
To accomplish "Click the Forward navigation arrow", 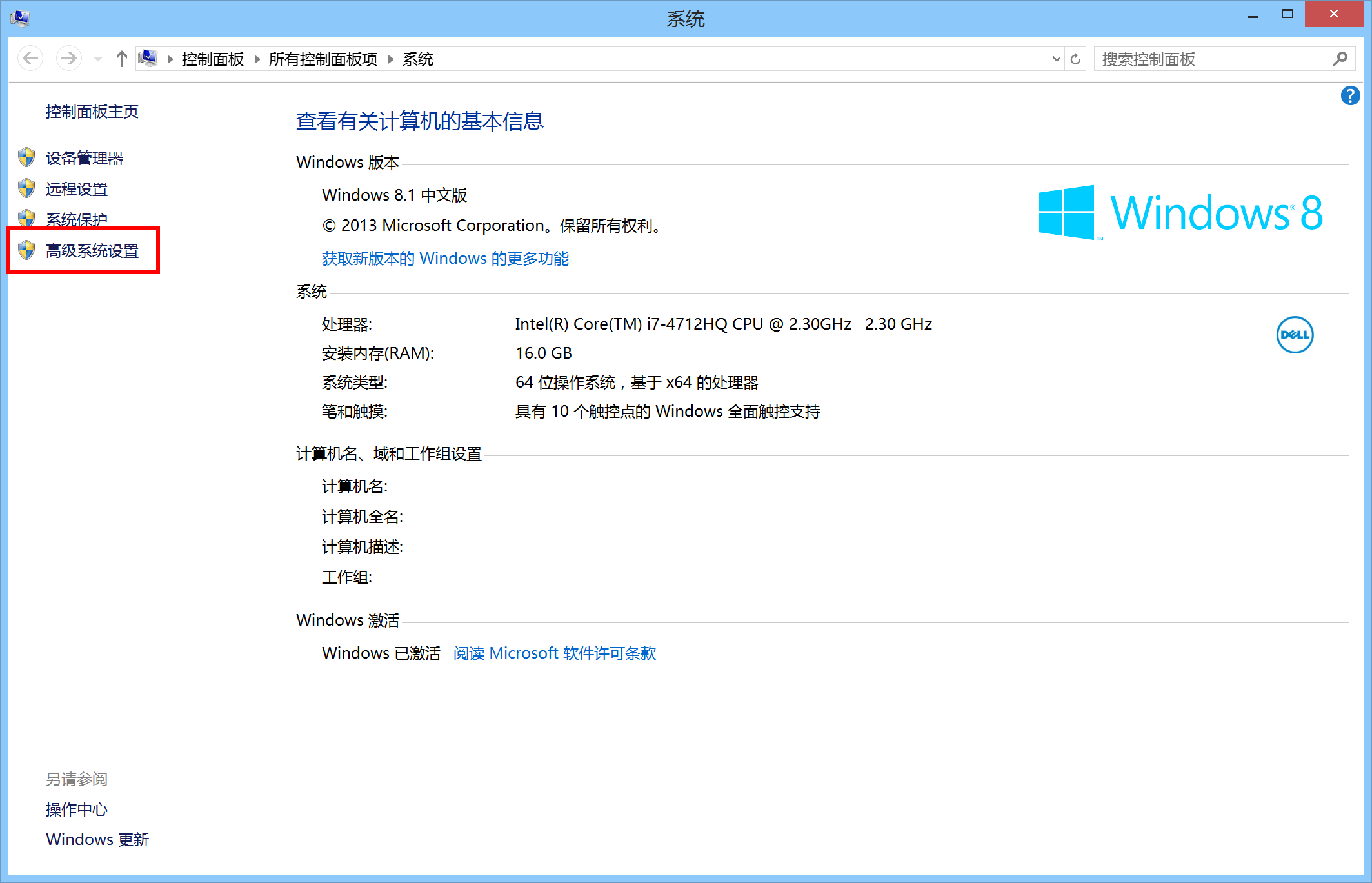I will (x=68, y=59).
